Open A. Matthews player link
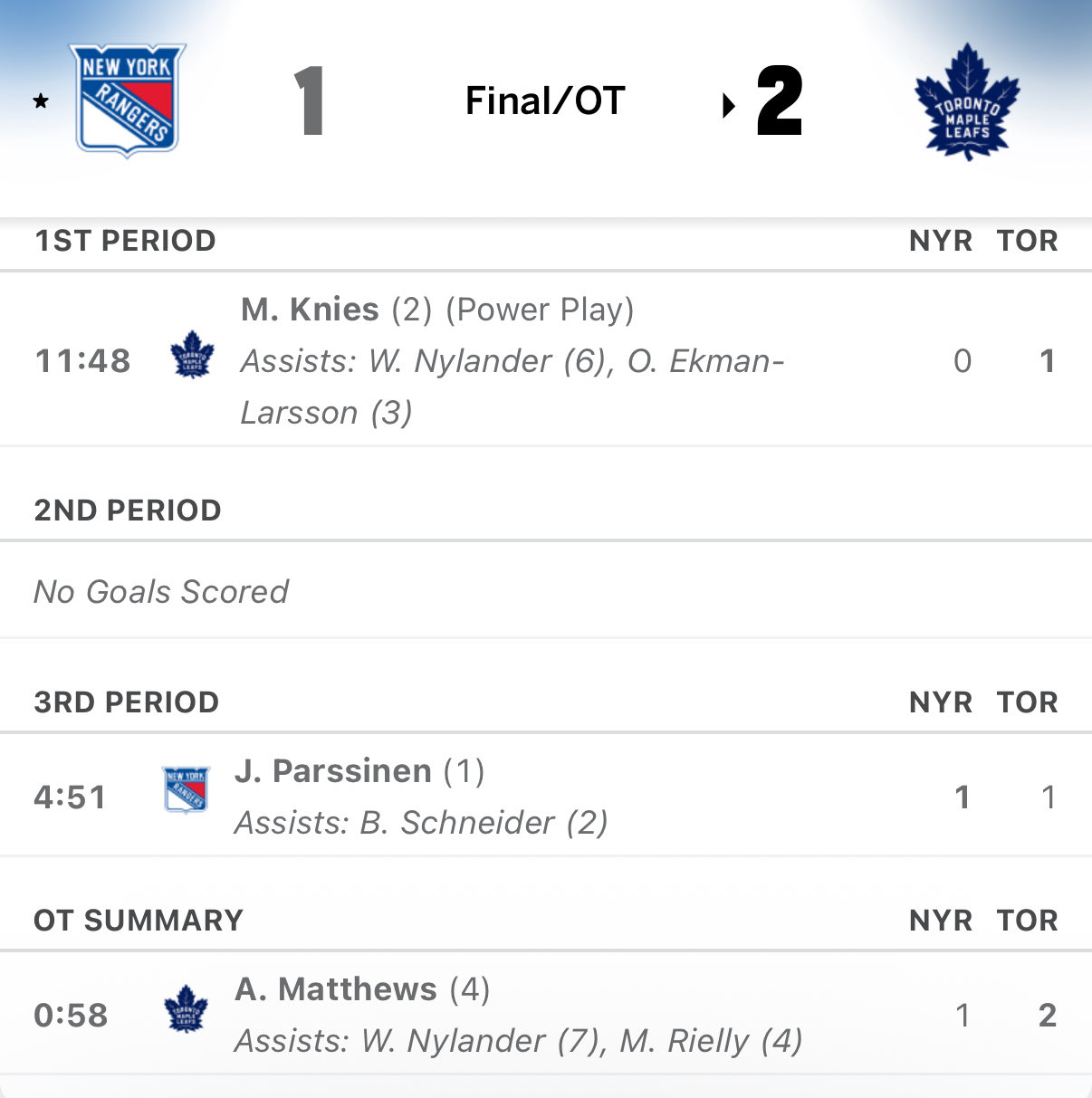 pos(335,989)
